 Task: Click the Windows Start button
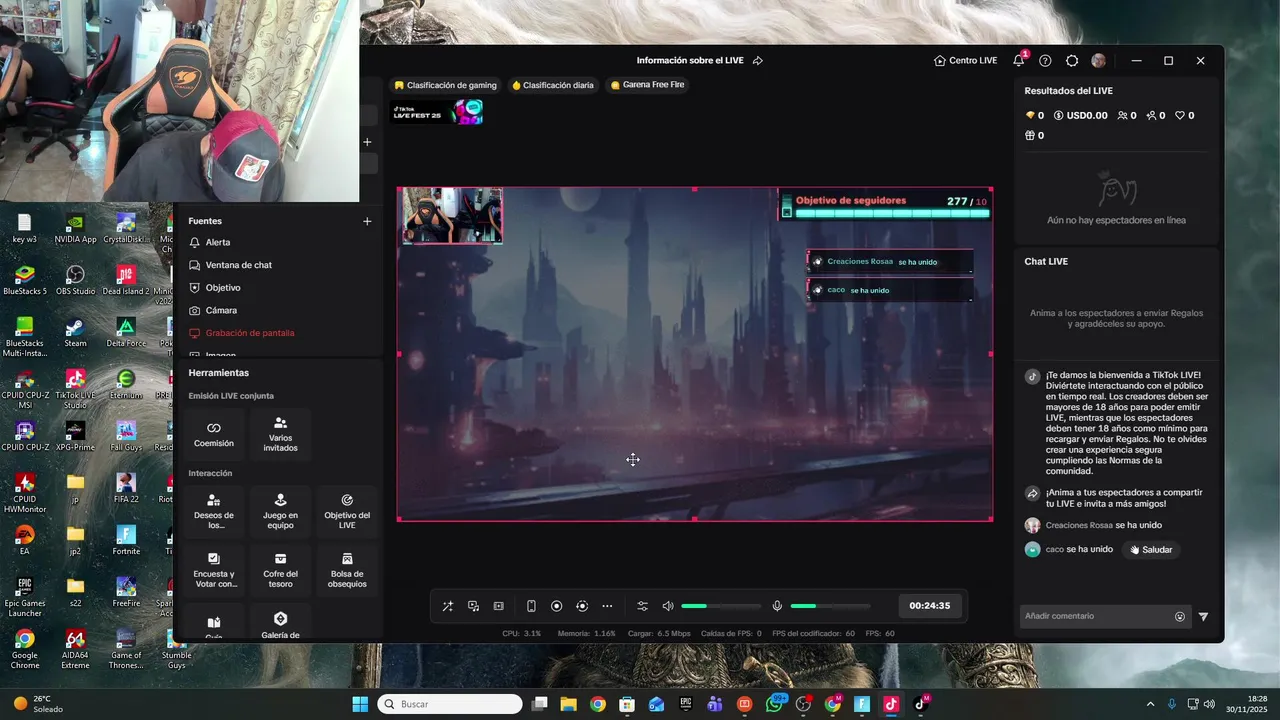pos(360,704)
